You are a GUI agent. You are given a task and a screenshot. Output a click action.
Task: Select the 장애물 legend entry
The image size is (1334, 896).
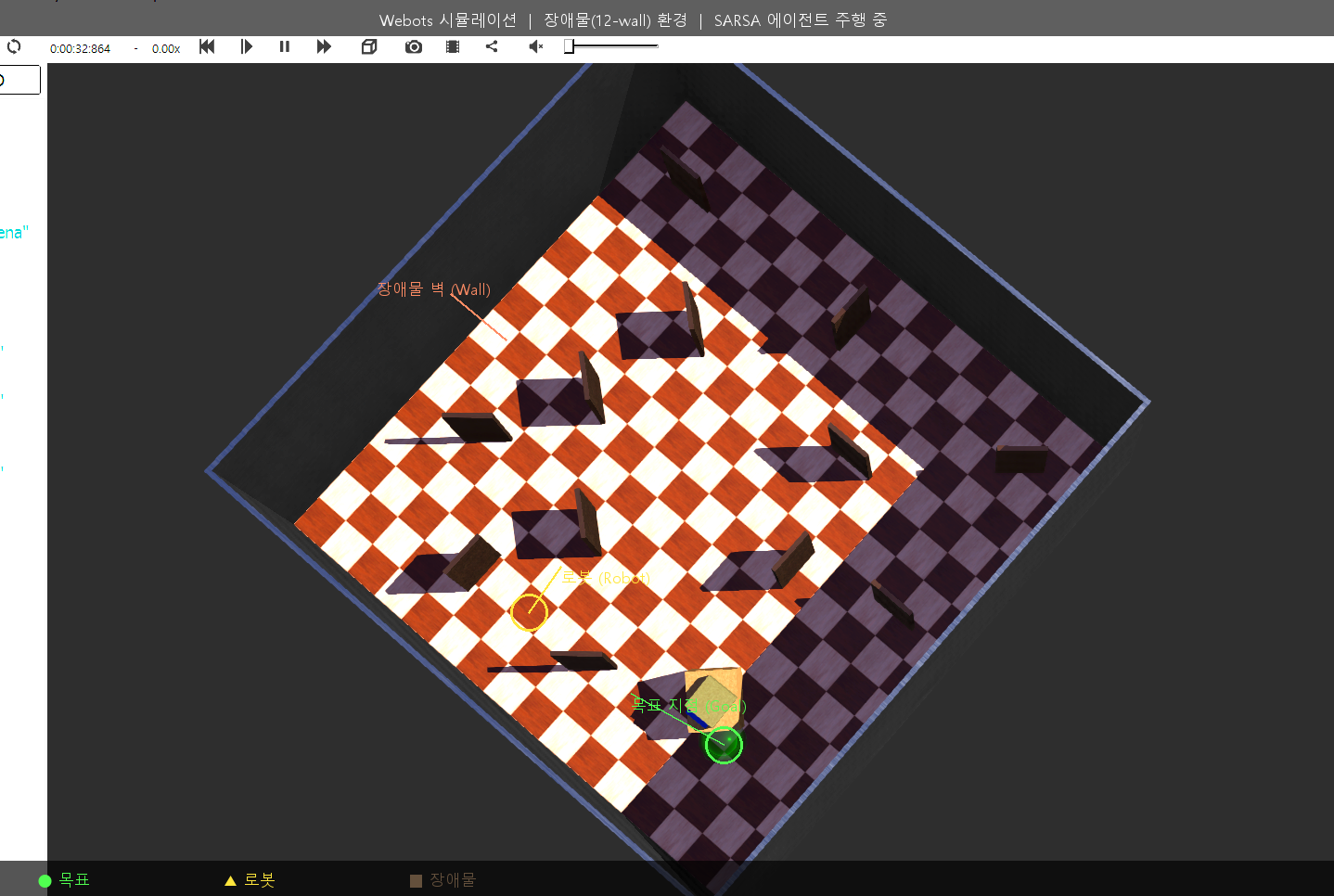pyautogui.click(x=443, y=879)
